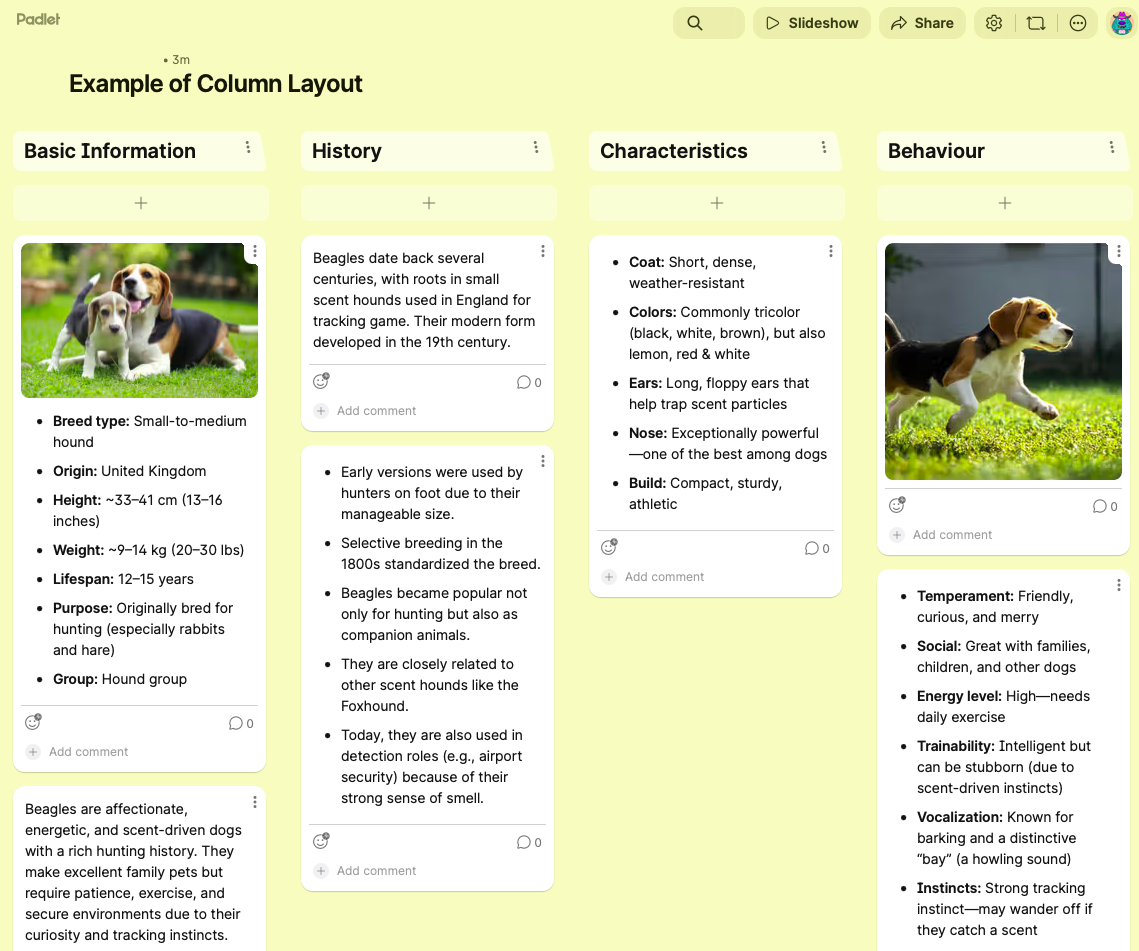1139x951 pixels.
Task: Click the 'Example of Column Layout' title
Action: (216, 84)
